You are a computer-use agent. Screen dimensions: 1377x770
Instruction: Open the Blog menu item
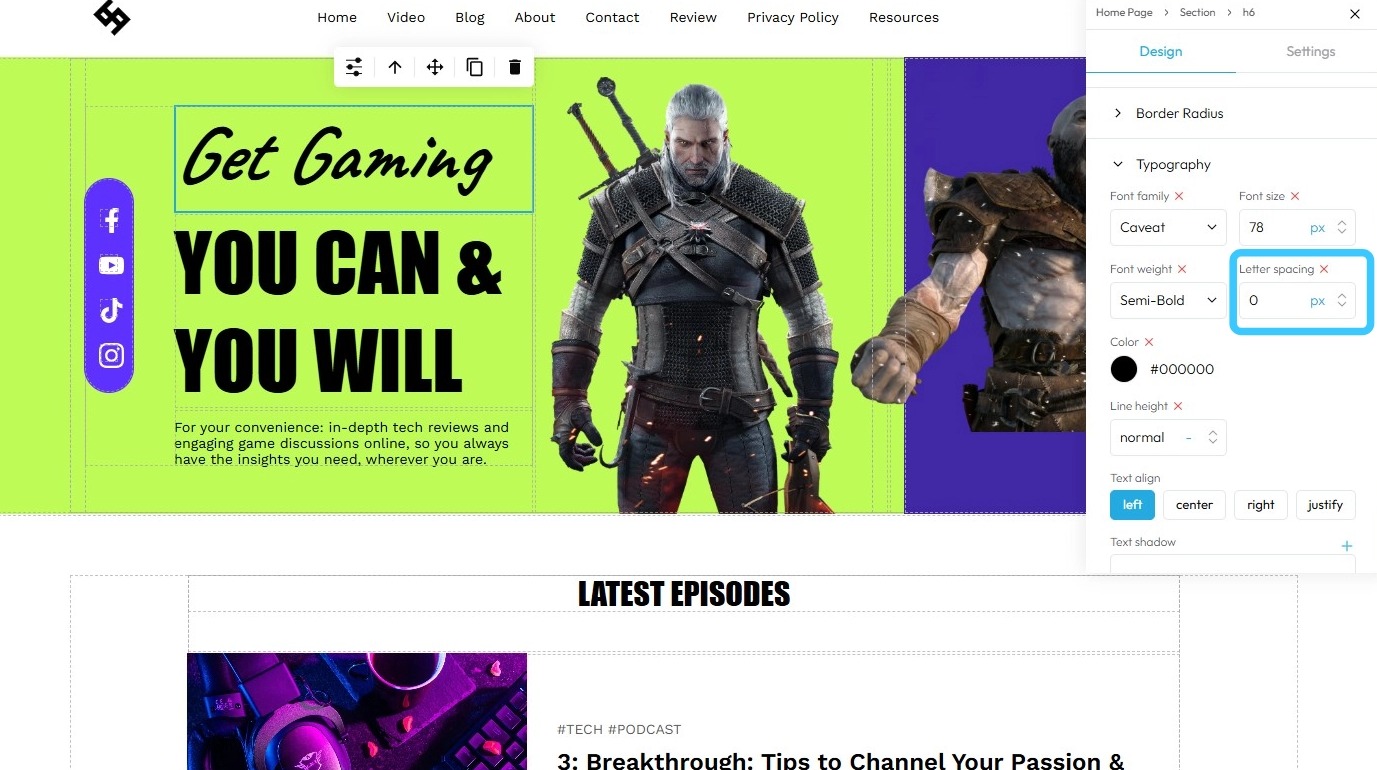470,17
